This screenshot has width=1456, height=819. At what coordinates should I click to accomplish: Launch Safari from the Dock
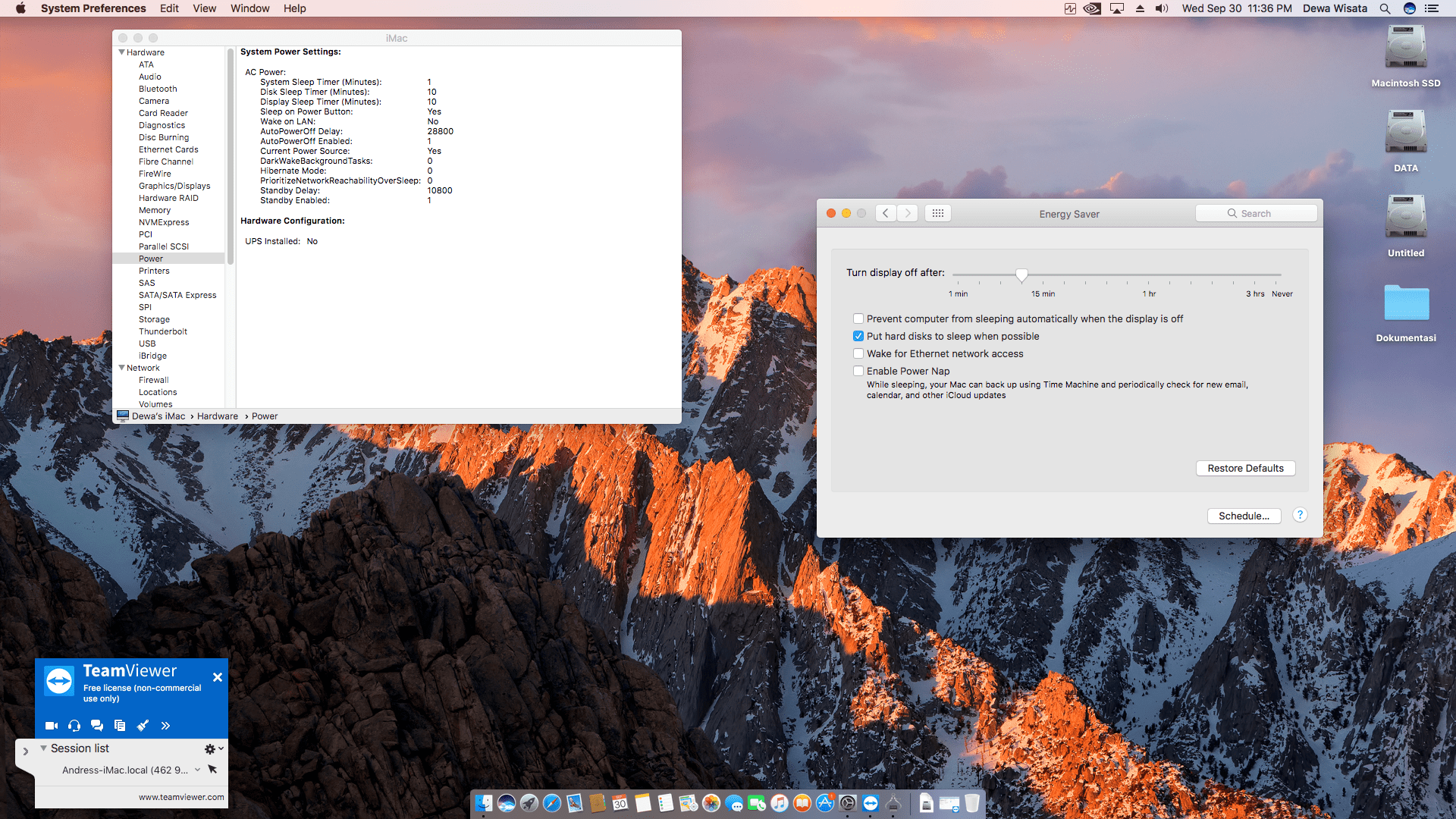coord(552,803)
